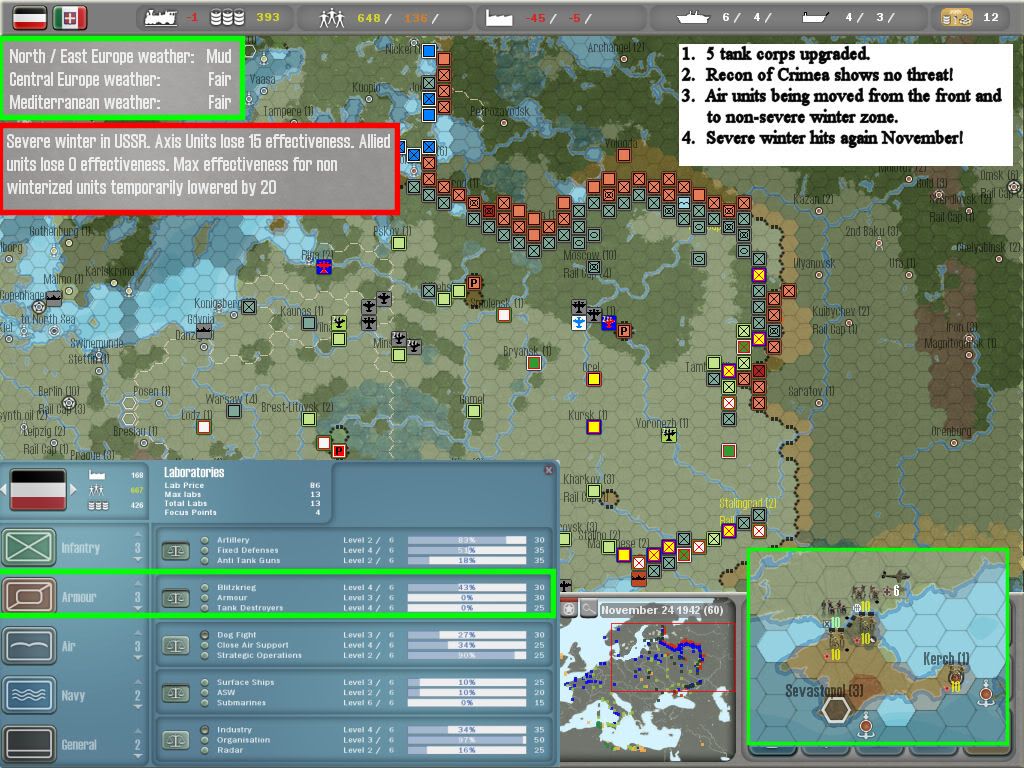This screenshot has width=1024, height=768.
Task: Select the Infantry research category icon
Action: [30, 548]
